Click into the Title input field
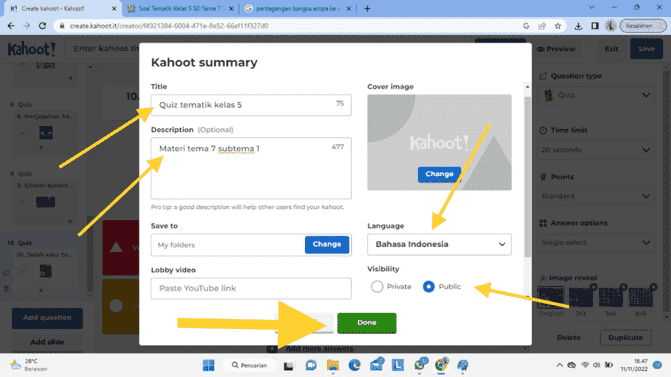Image resolution: width=671 pixels, height=377 pixels. [x=251, y=105]
